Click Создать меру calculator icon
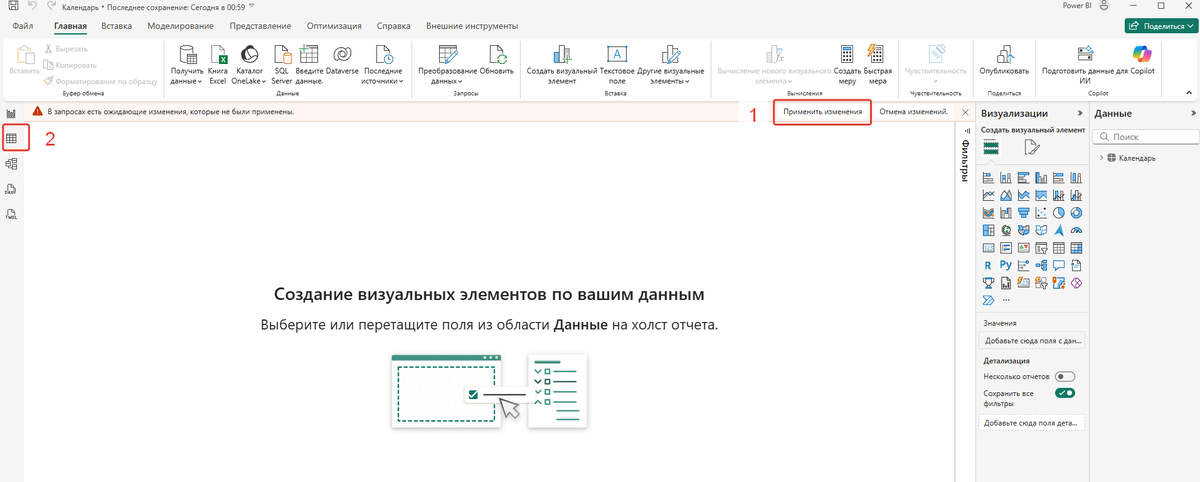The height and width of the screenshot is (482, 1200). [847, 63]
